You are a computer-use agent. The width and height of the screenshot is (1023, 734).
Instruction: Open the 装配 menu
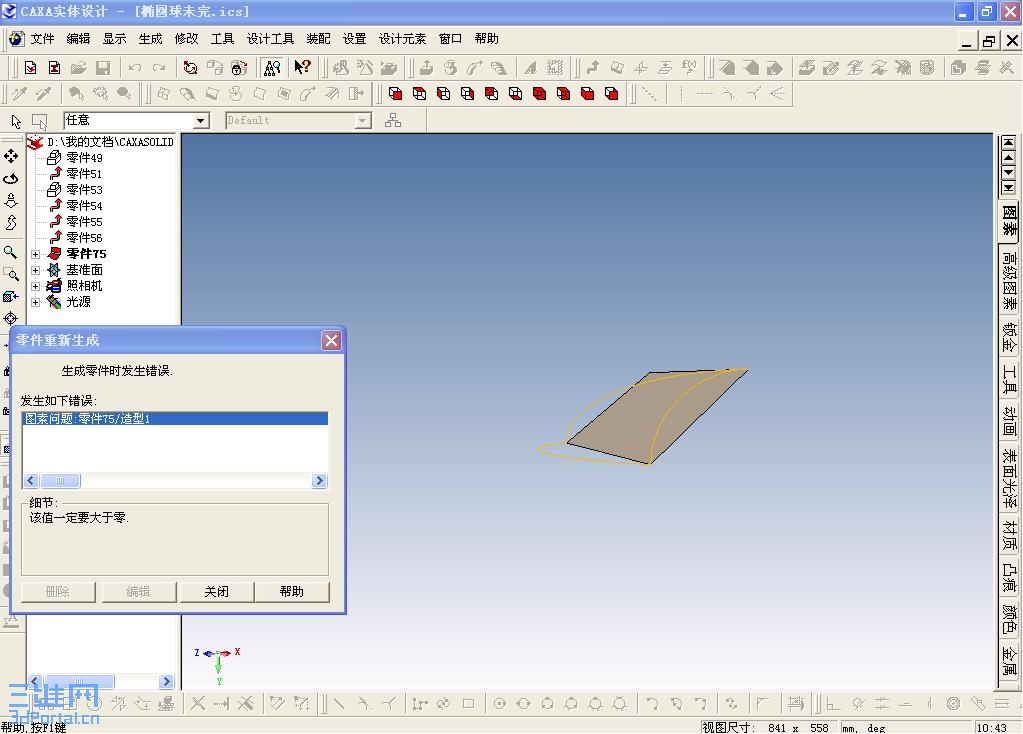coord(318,38)
